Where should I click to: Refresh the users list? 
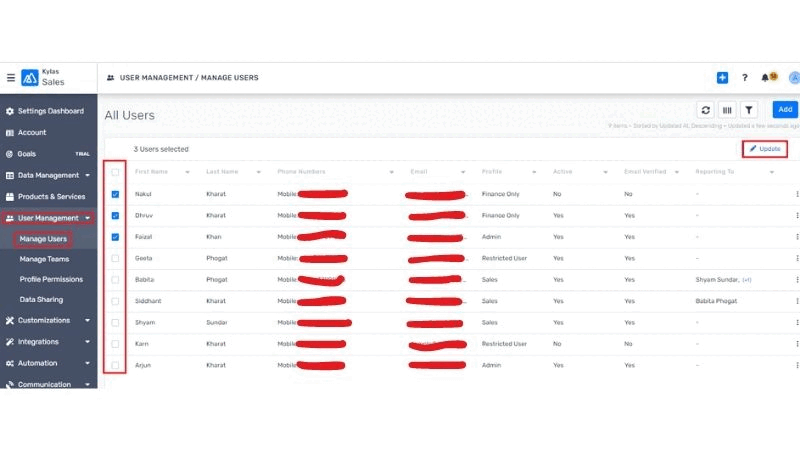point(706,110)
